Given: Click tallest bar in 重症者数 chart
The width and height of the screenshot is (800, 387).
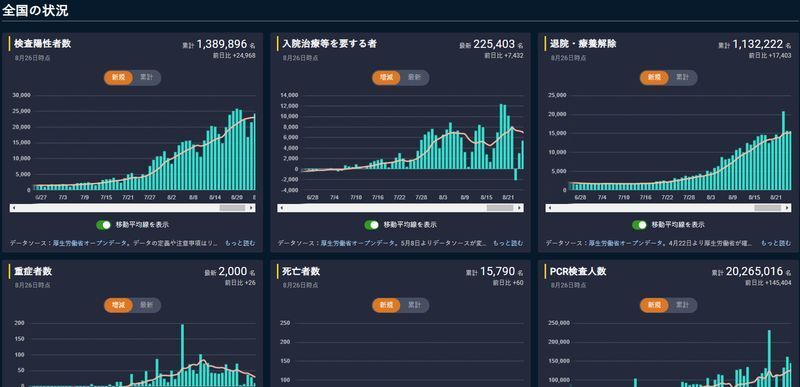Looking at the screenshot, I should 183,355.
